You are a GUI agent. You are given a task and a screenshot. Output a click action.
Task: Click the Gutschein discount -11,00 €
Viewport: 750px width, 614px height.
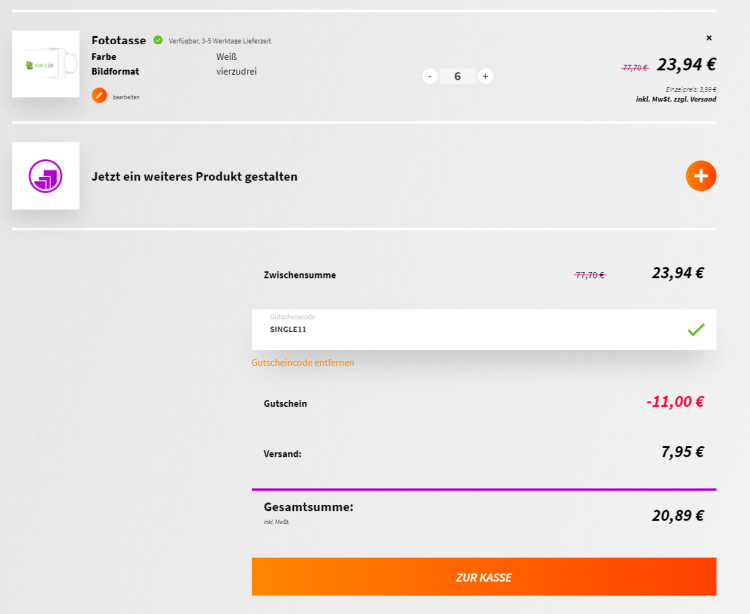click(x=675, y=402)
